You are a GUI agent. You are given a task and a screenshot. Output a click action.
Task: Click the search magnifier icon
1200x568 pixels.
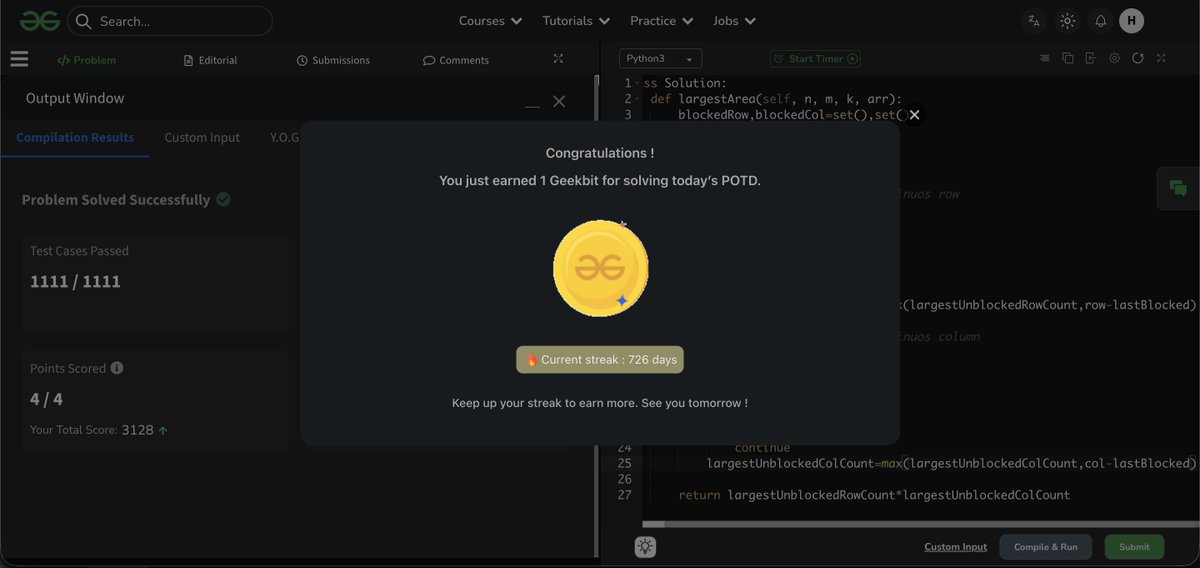[83, 21]
